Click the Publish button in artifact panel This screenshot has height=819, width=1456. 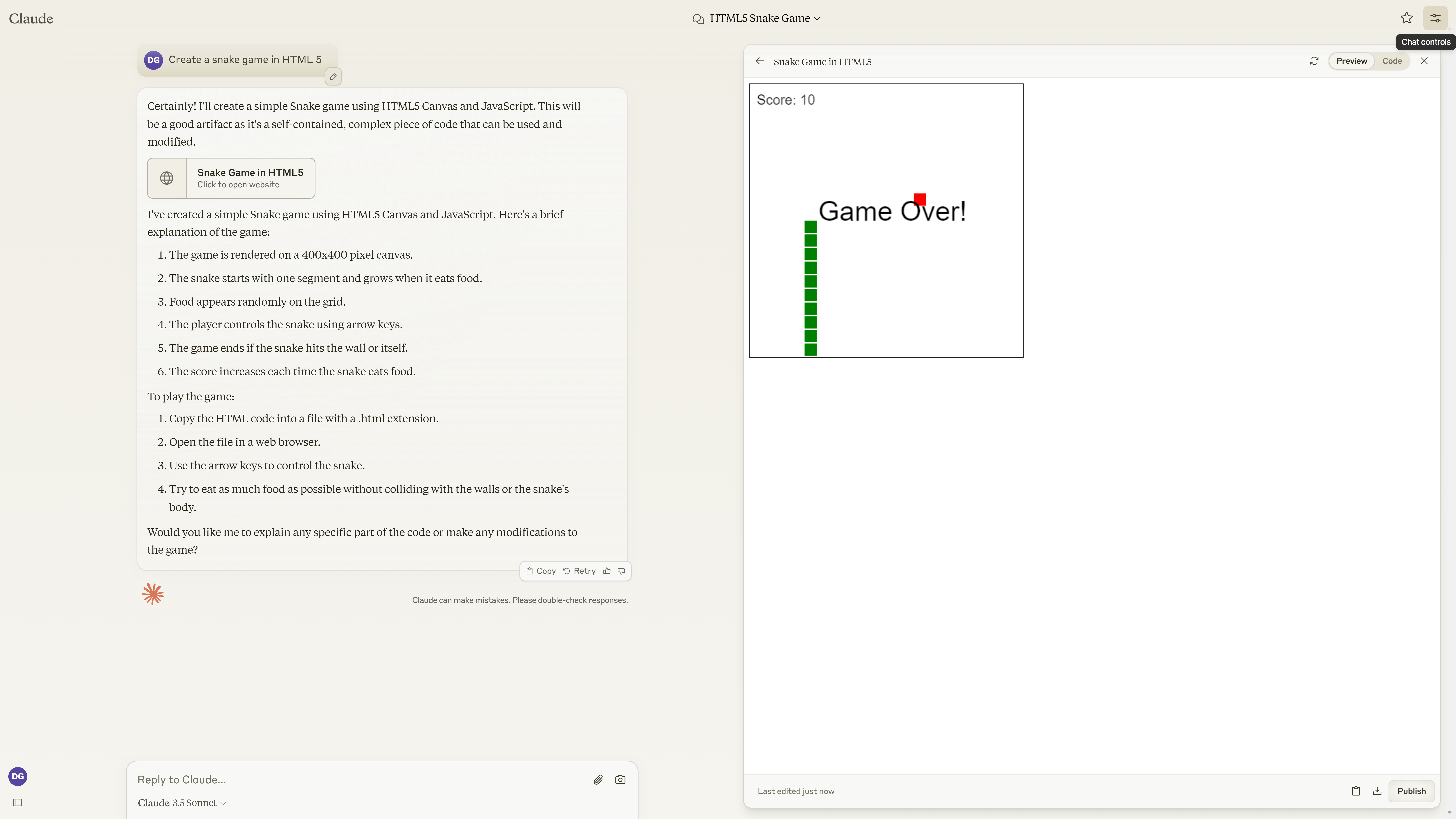1411,791
